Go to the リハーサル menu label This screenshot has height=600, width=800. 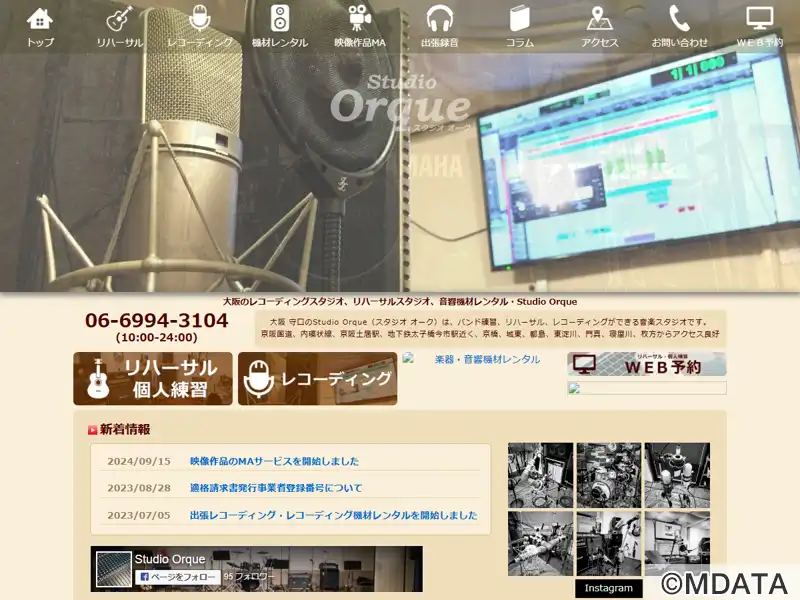pyautogui.click(x=120, y=42)
